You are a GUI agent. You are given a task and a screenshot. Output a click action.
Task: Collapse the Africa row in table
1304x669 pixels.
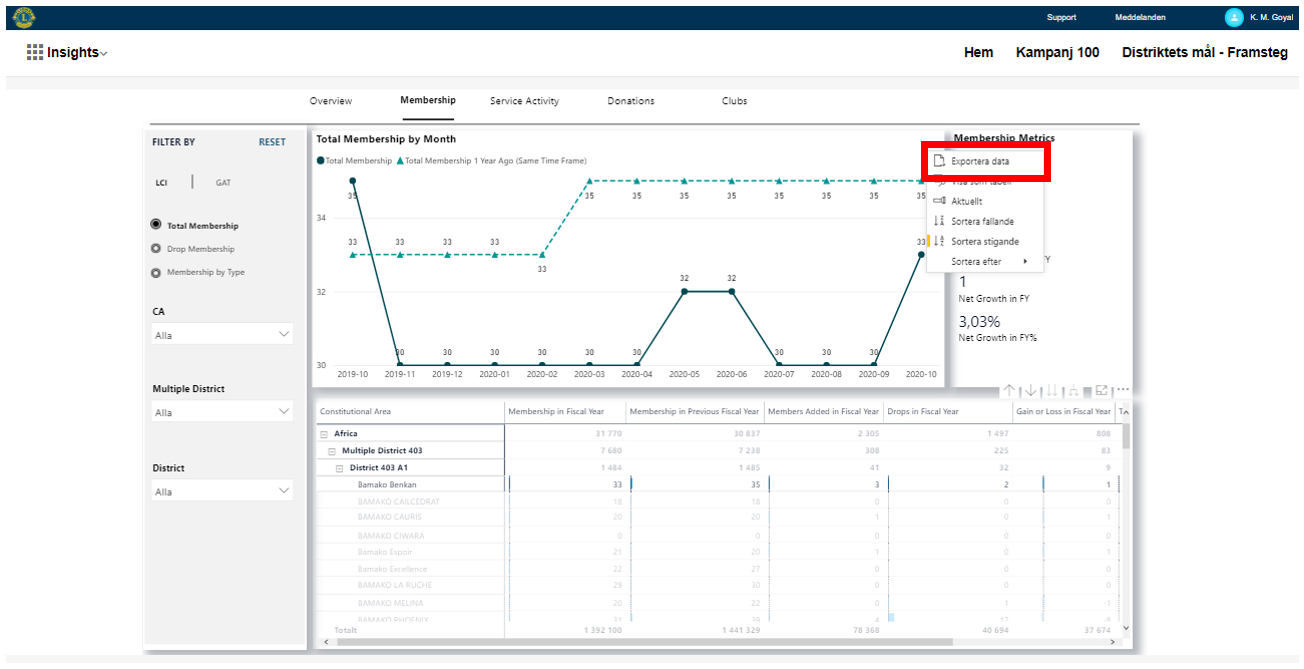(323, 434)
